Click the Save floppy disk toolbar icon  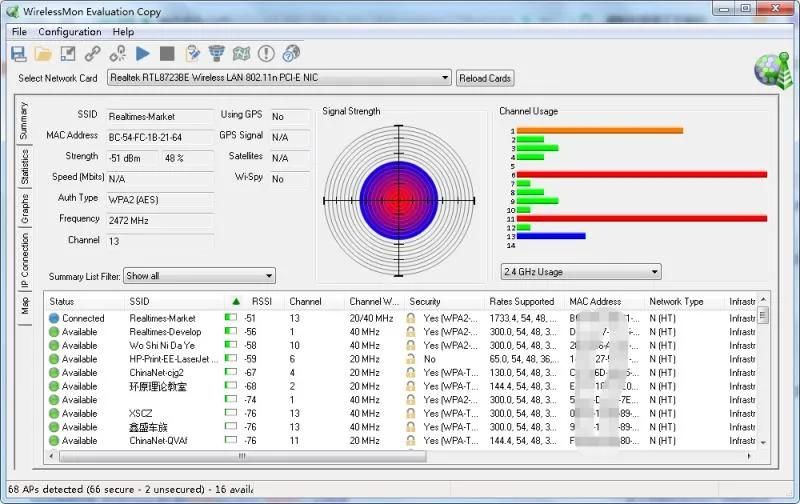click(19, 54)
